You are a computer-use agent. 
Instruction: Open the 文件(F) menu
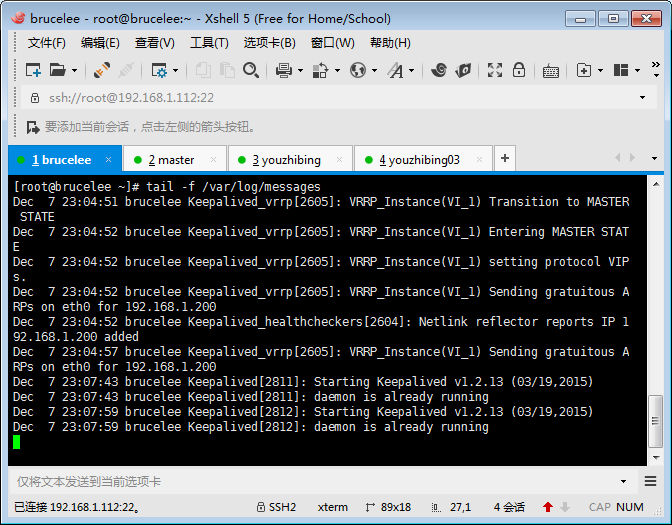point(46,42)
